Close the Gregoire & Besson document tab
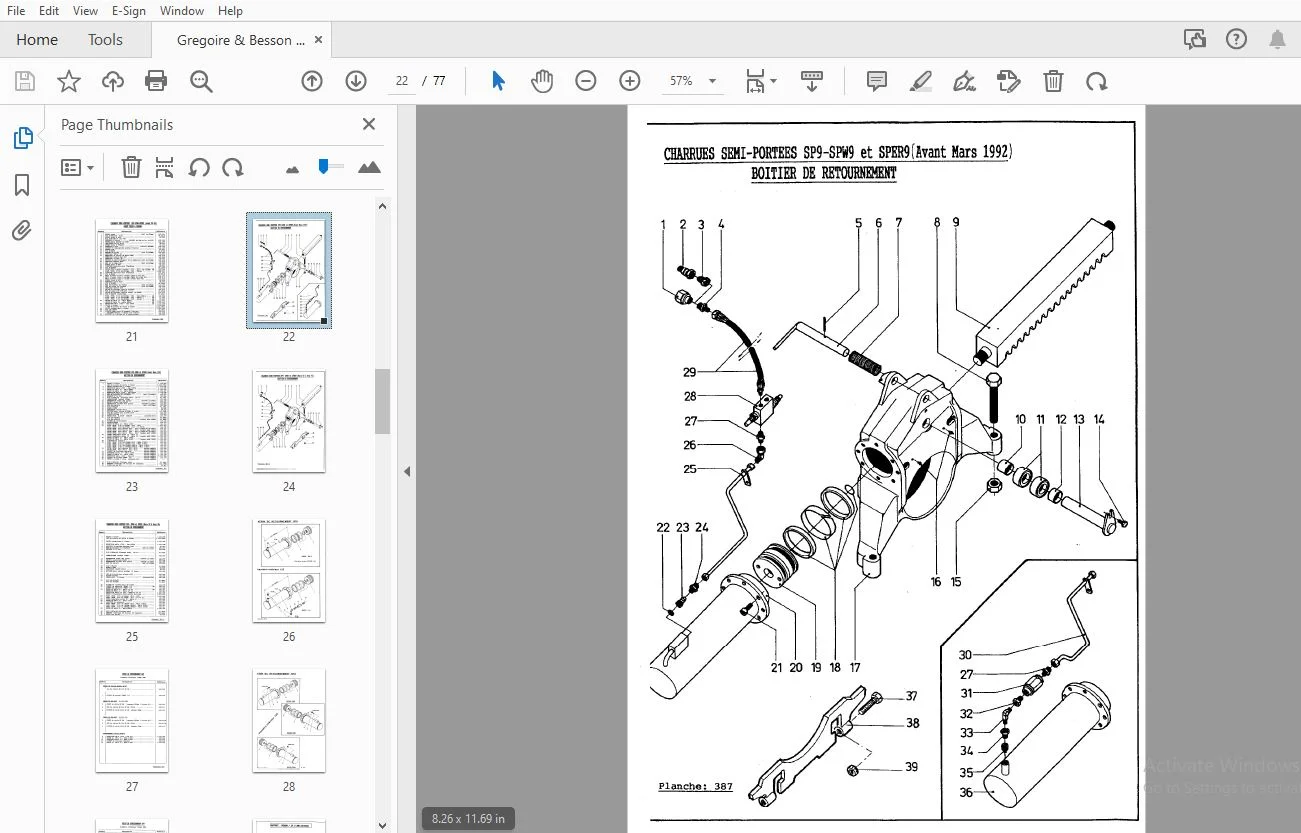Viewport: 1301px width, 833px height. 319,40
